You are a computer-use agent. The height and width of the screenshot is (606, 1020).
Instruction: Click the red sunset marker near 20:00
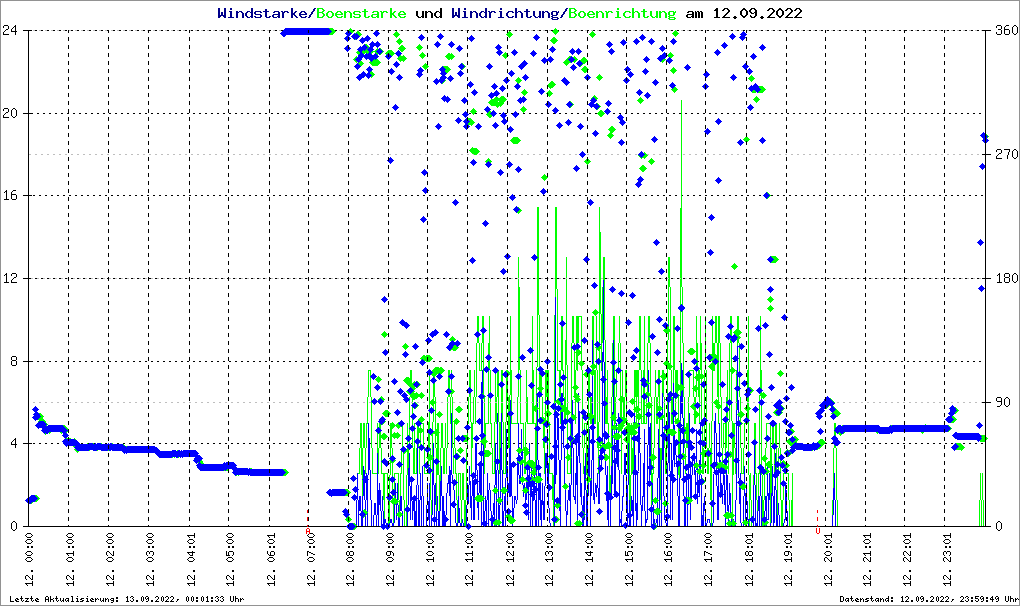[818, 523]
